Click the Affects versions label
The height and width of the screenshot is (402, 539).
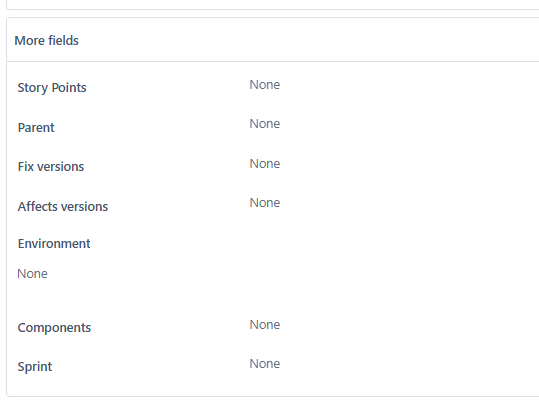(63, 207)
